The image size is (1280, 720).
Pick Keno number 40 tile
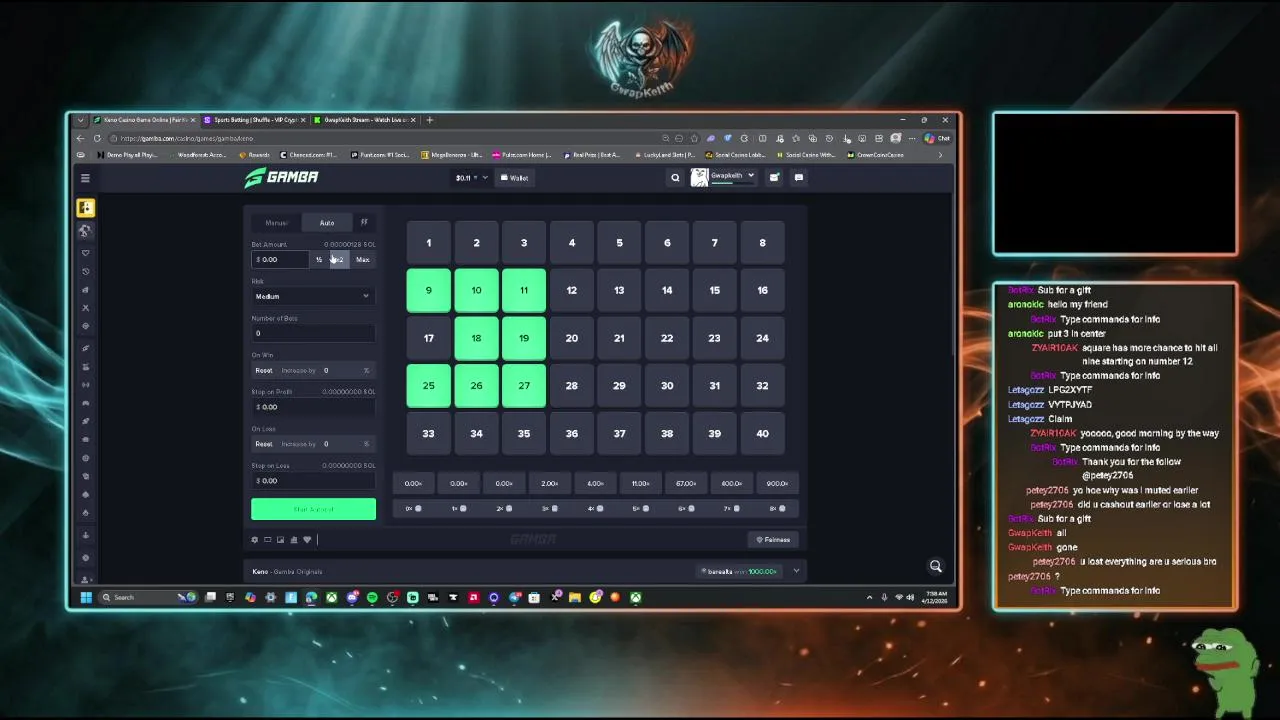[762, 433]
